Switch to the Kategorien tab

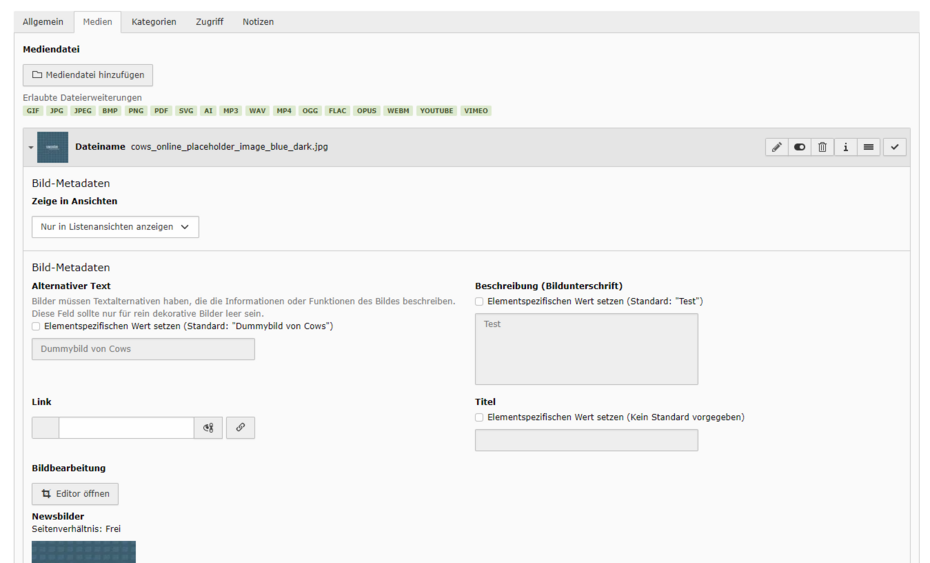(x=154, y=22)
